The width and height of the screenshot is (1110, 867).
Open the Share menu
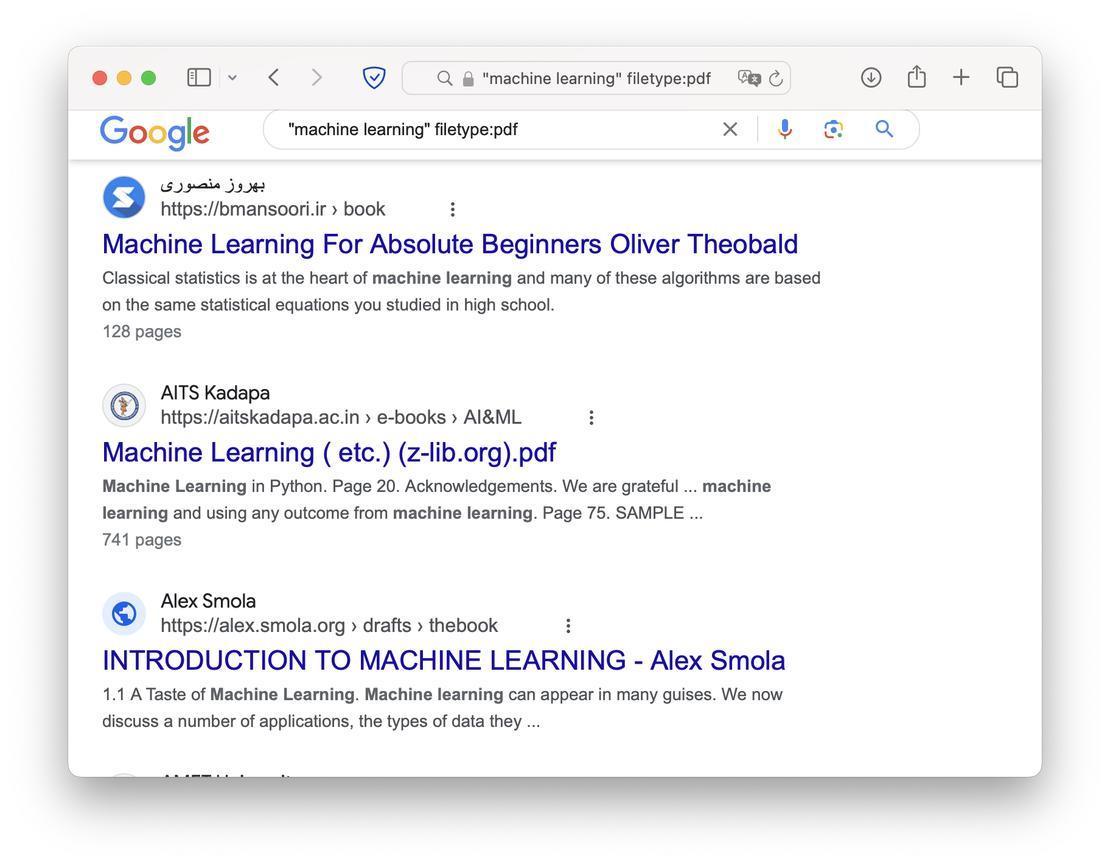click(x=917, y=76)
